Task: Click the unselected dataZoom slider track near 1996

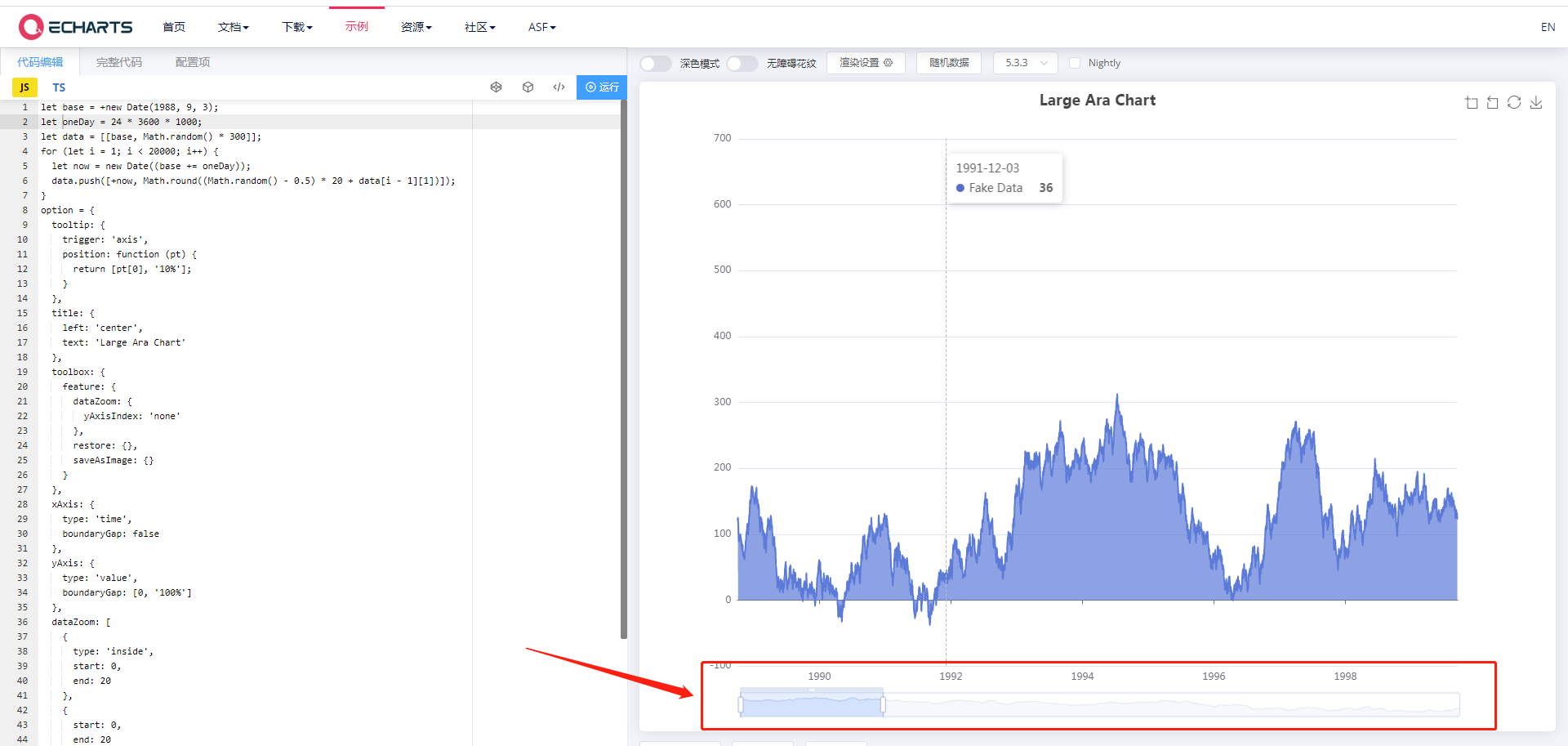Action: coord(1214,704)
